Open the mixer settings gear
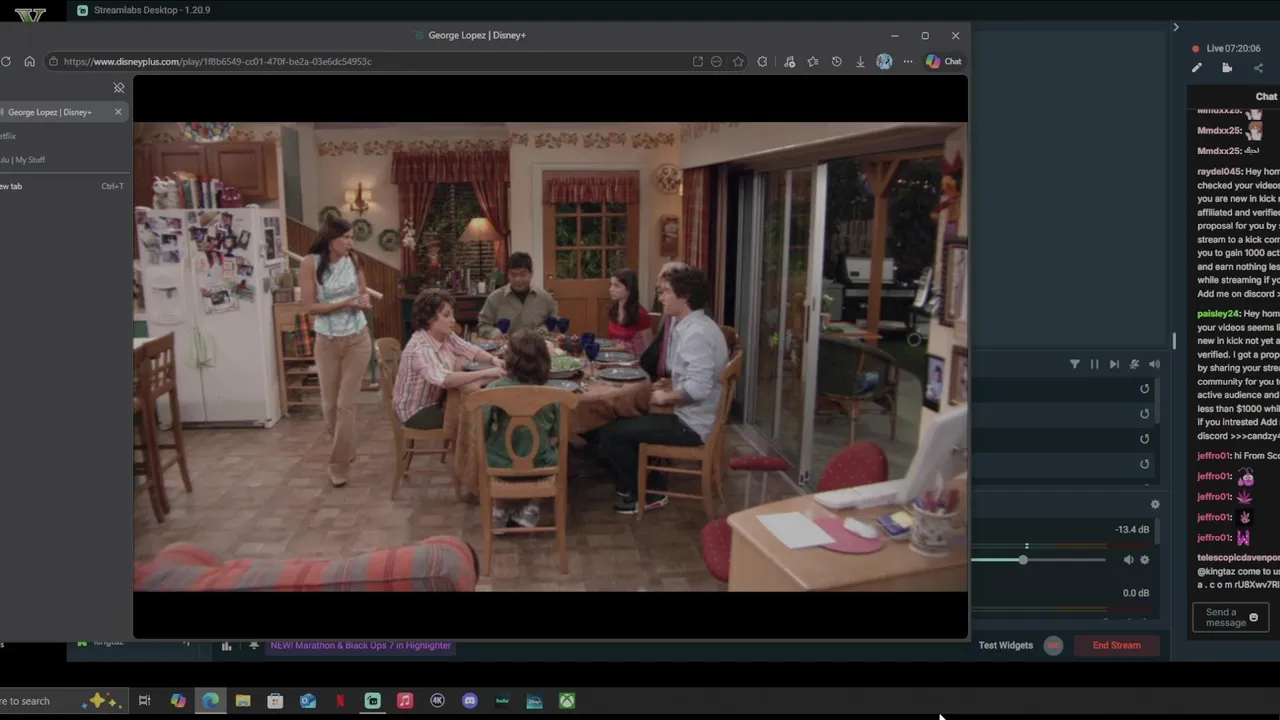 pos(1155,505)
